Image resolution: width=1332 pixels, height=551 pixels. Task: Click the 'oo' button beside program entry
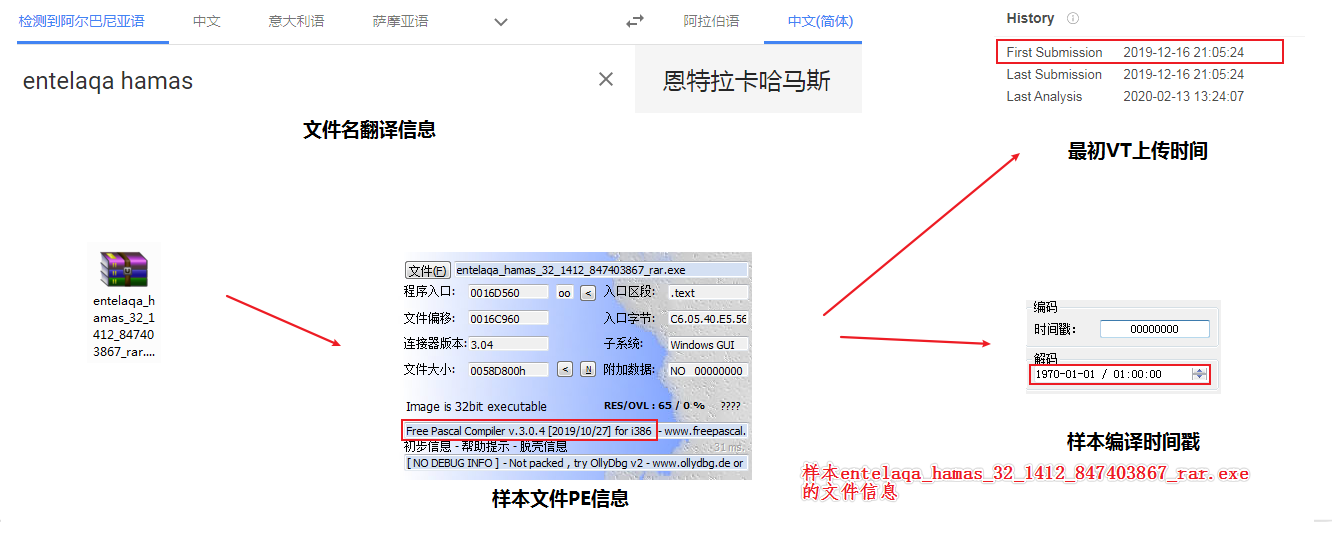(564, 292)
